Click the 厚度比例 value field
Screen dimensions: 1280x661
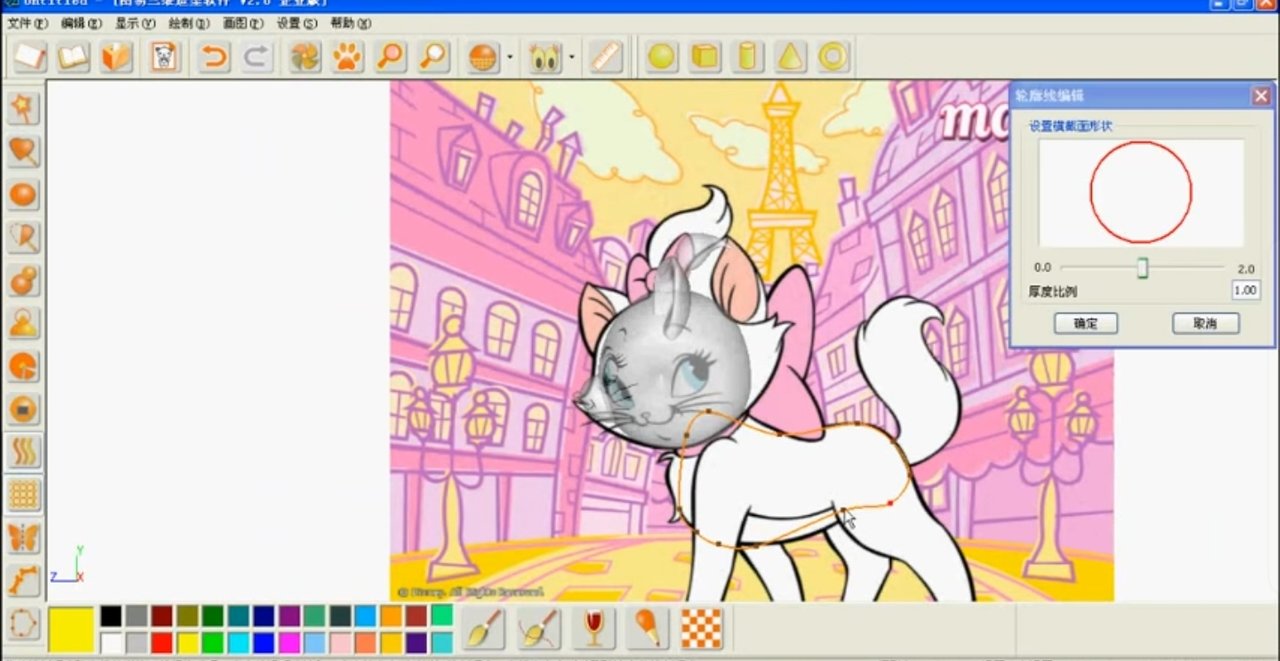click(1245, 290)
